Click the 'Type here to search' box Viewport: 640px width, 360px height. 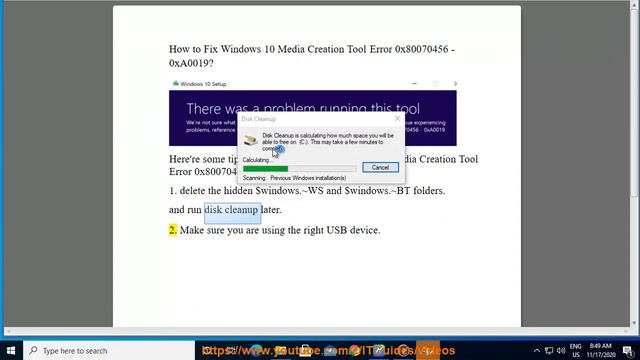coord(109,351)
